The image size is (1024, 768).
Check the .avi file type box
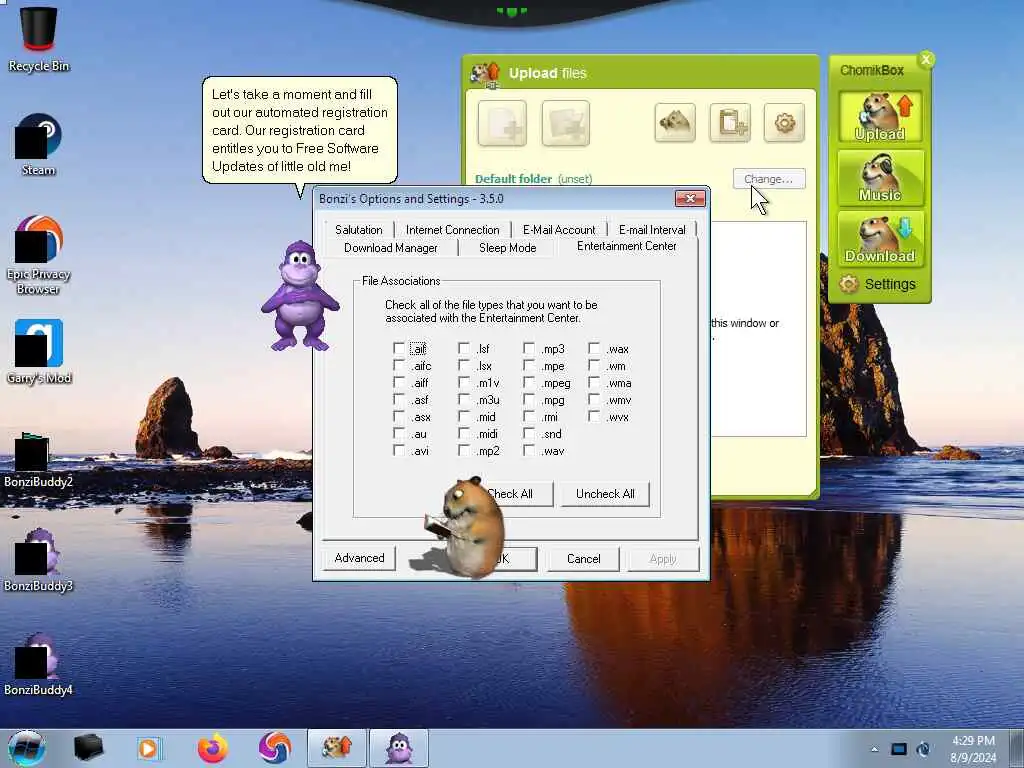point(399,451)
